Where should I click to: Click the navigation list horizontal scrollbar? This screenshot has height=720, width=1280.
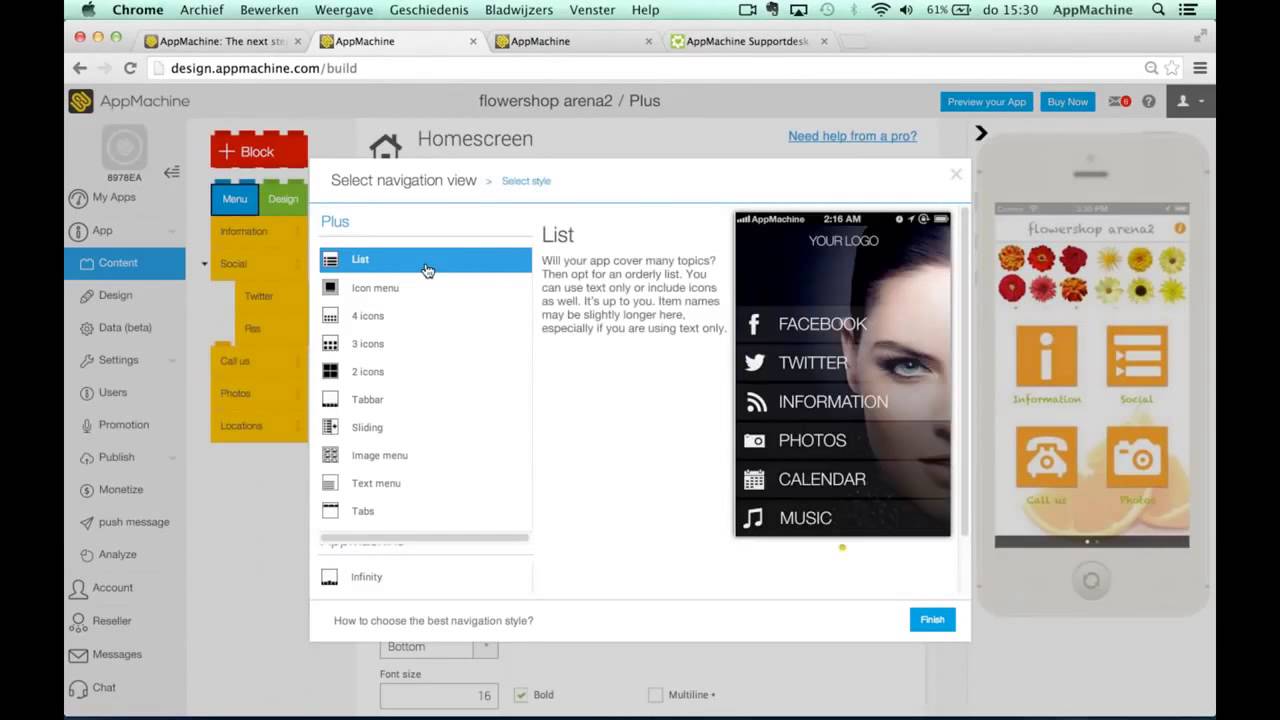pyautogui.click(x=424, y=538)
